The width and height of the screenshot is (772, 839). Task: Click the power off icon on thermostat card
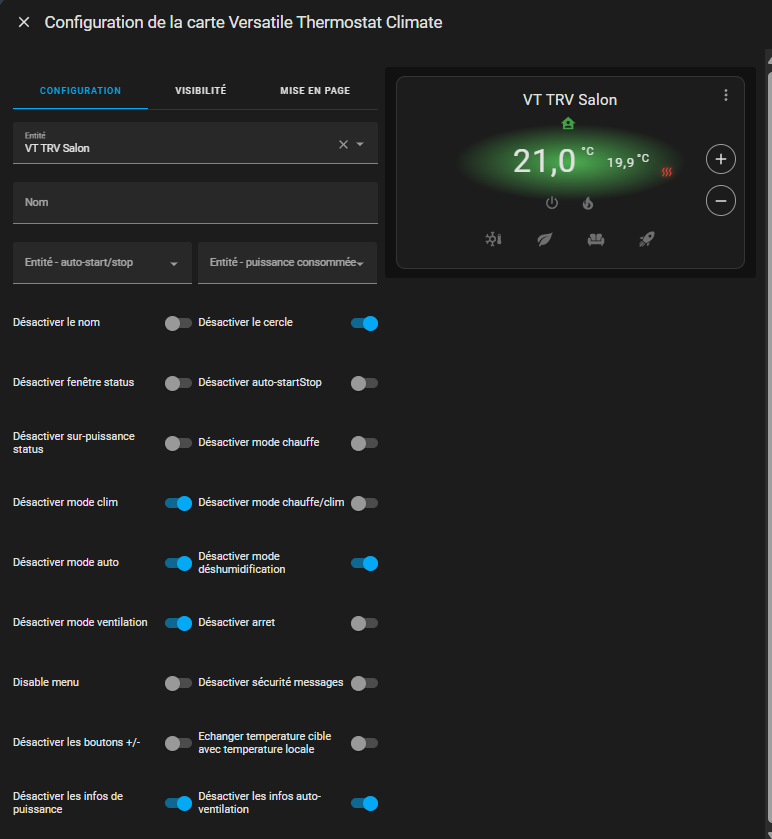tap(551, 203)
